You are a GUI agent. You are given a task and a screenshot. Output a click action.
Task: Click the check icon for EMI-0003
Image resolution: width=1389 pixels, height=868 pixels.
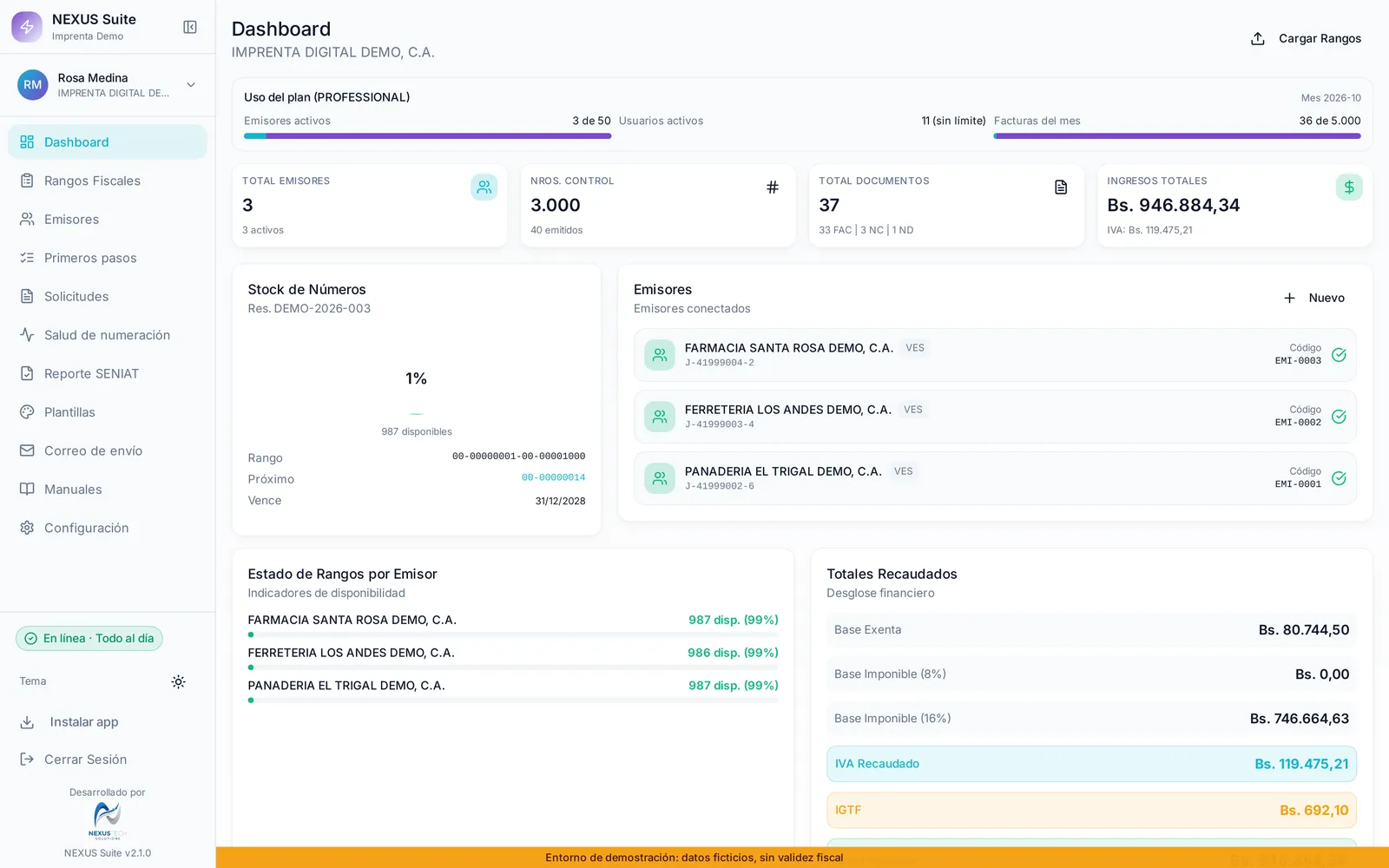(x=1339, y=355)
